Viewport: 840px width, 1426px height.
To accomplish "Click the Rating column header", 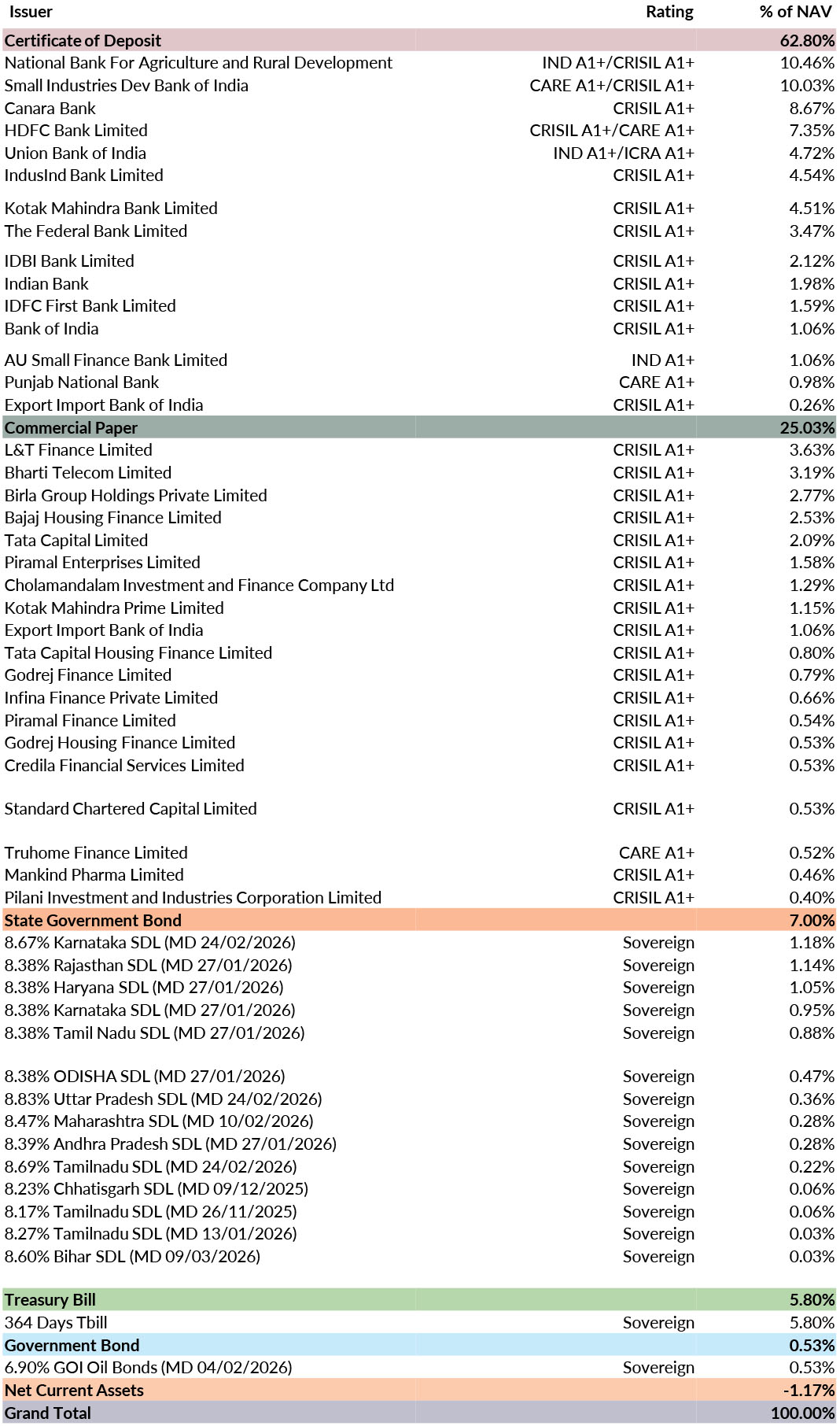I will click(x=669, y=12).
